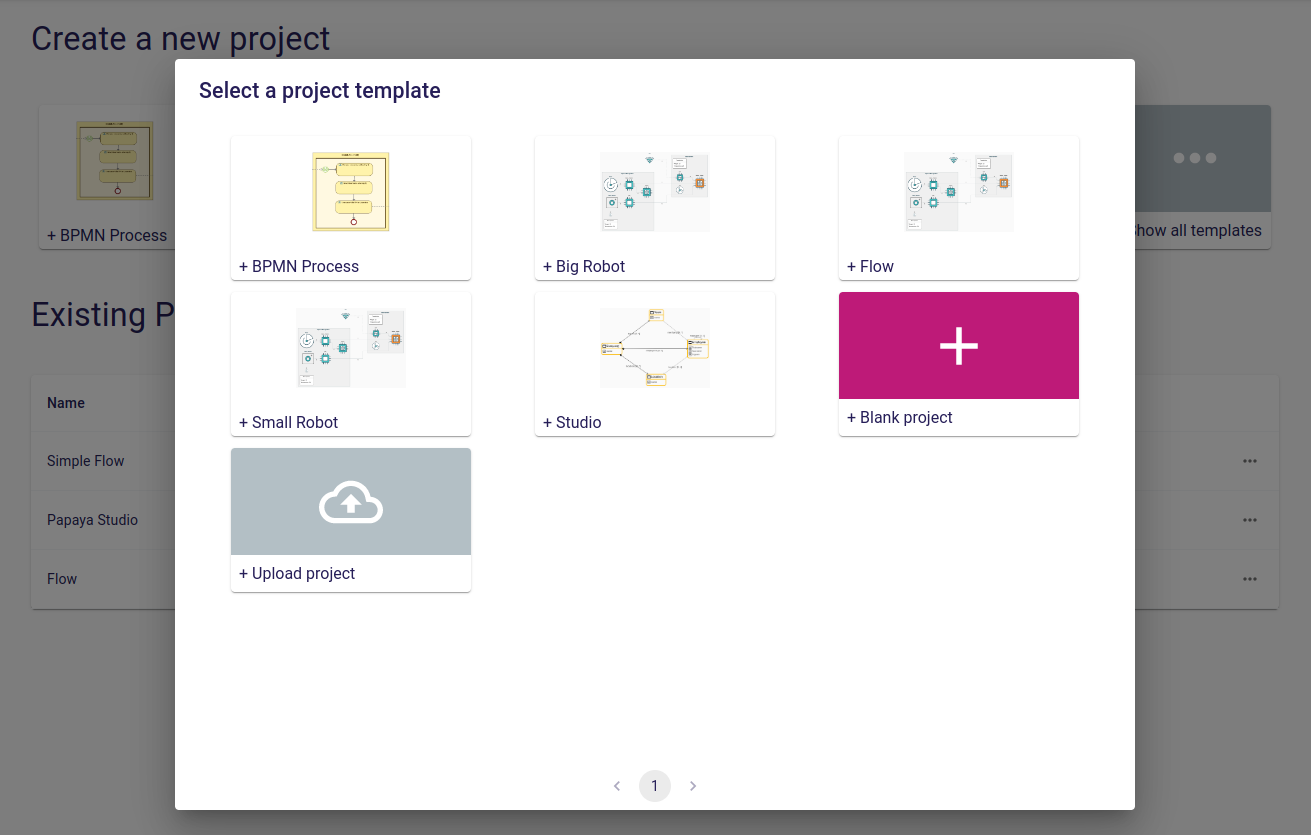Click 'Show all templates' text in background

(1199, 230)
